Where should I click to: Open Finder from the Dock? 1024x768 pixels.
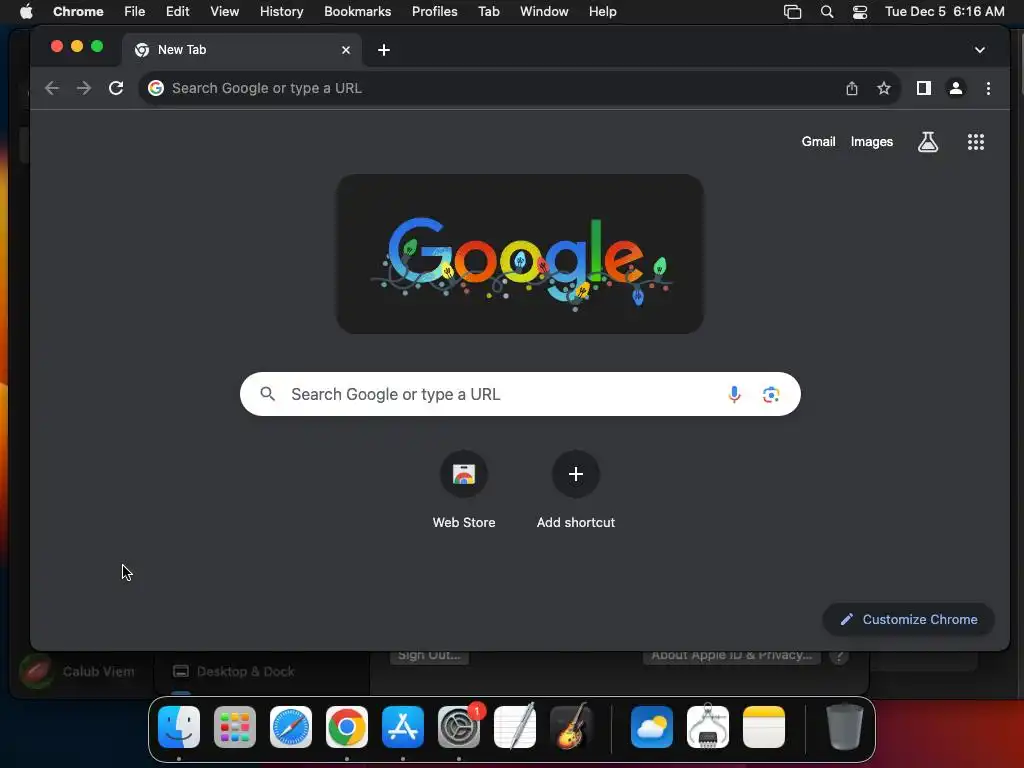[x=179, y=727]
